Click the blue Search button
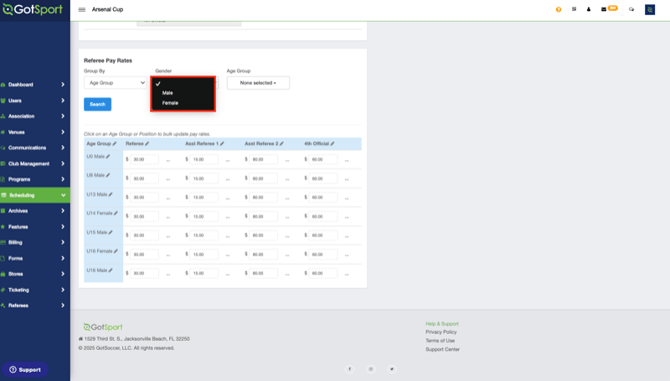Screen dimensions: 670x381 [x=97, y=104]
